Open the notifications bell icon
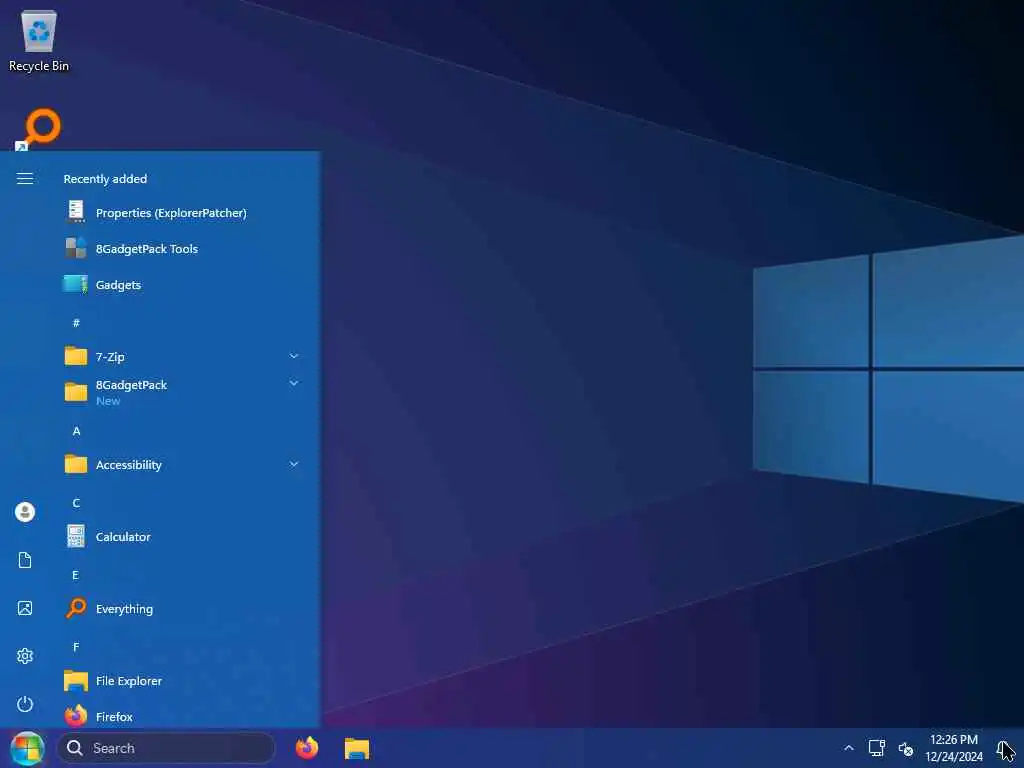Screen dimensions: 1024x768 1004,748
